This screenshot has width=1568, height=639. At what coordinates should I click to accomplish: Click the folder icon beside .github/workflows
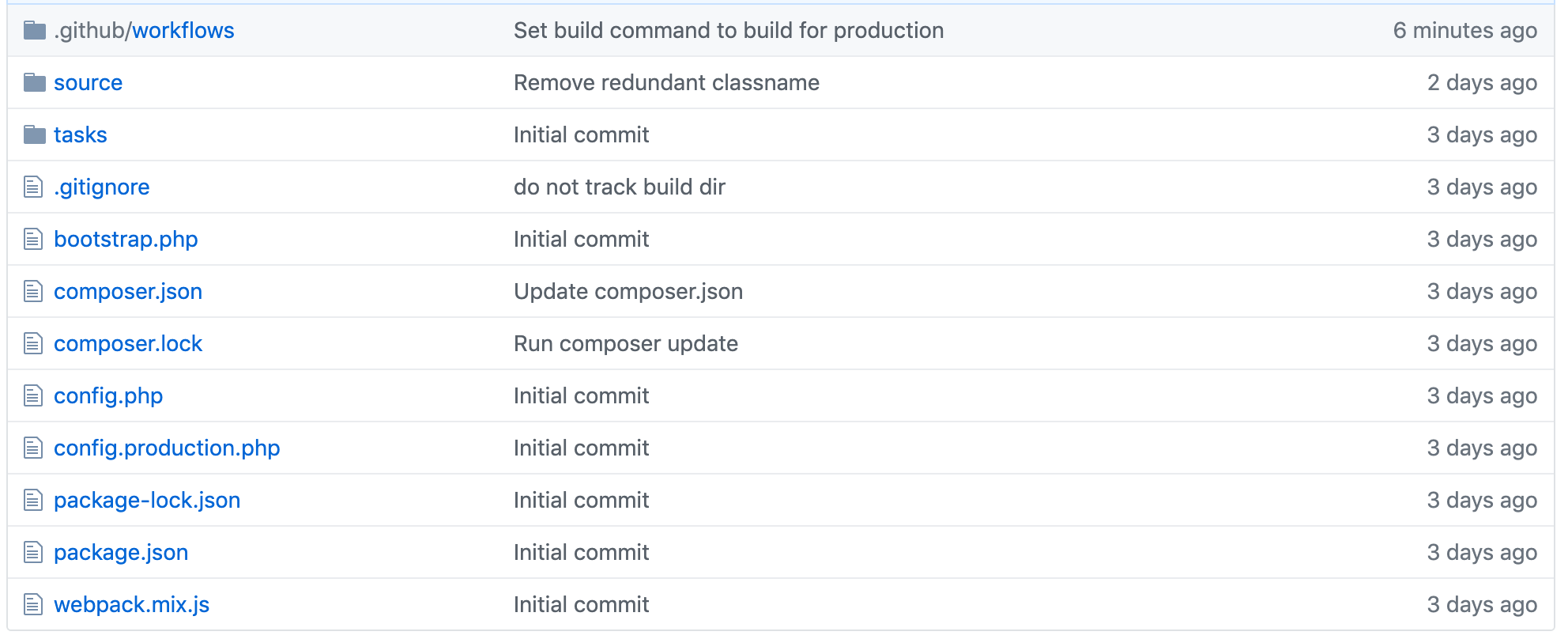tap(35, 31)
